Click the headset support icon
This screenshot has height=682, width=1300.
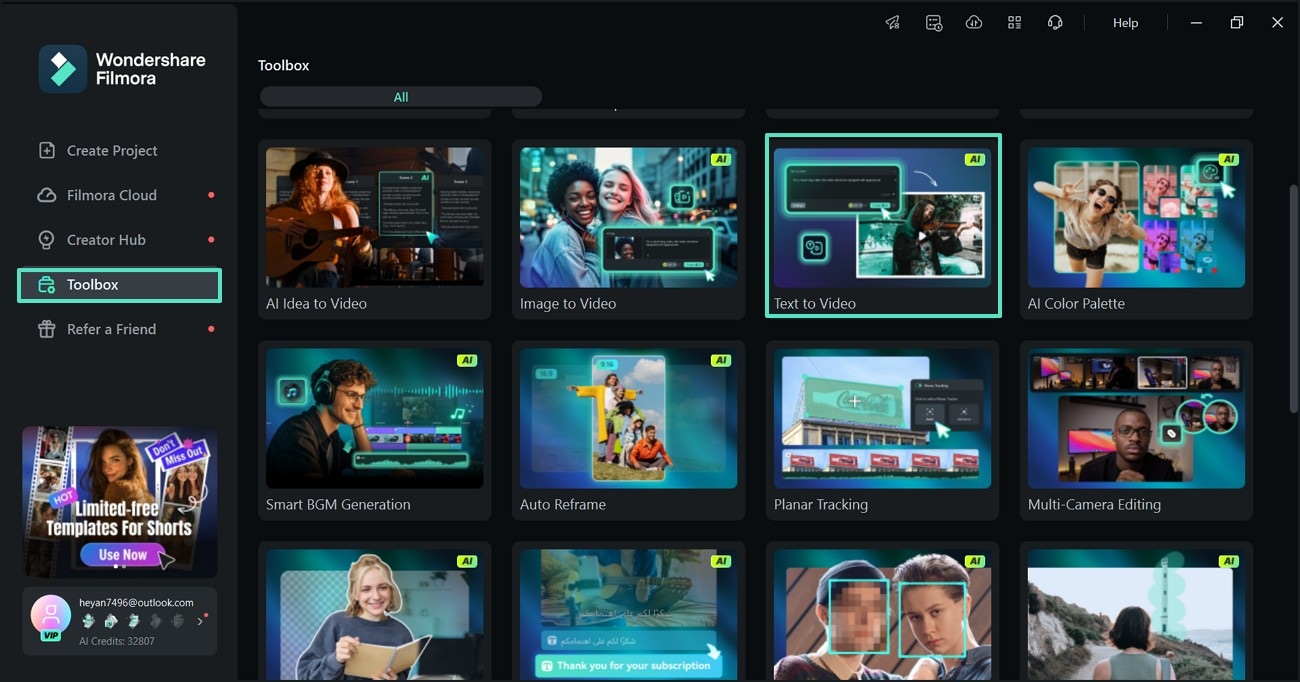point(1055,23)
